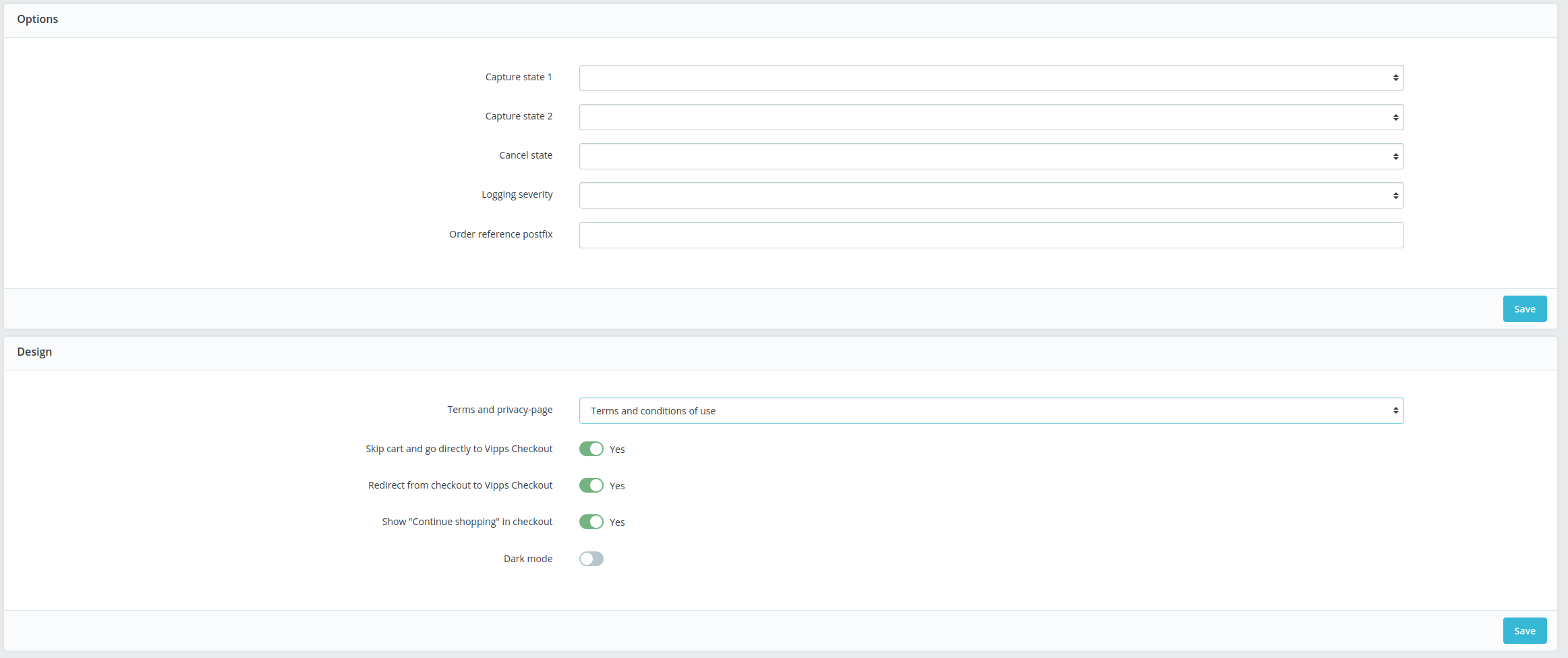
Task: Open the Capture state 1 dropdown
Action: [x=990, y=78]
